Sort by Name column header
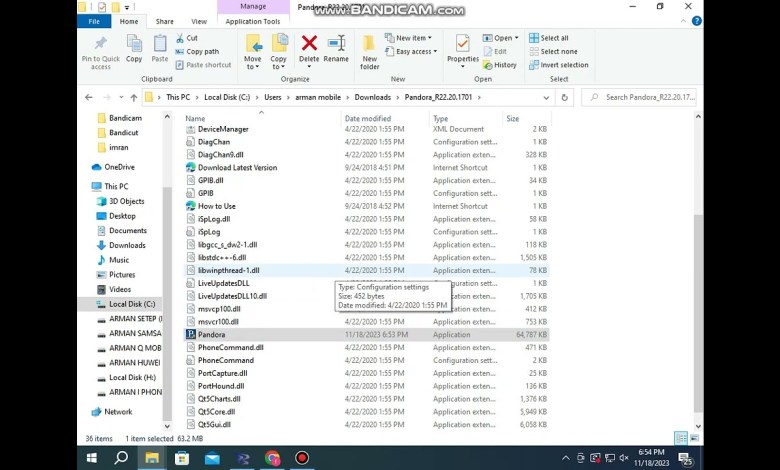The image size is (780, 470). point(195,118)
